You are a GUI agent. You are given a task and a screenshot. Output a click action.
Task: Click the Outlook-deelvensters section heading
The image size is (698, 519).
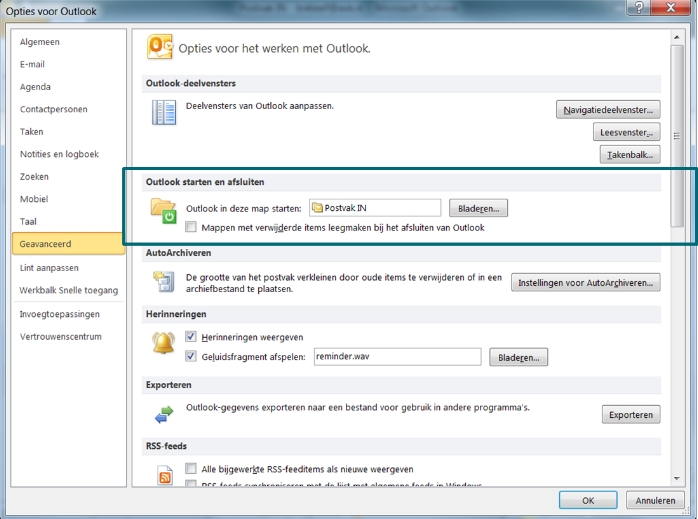point(191,84)
